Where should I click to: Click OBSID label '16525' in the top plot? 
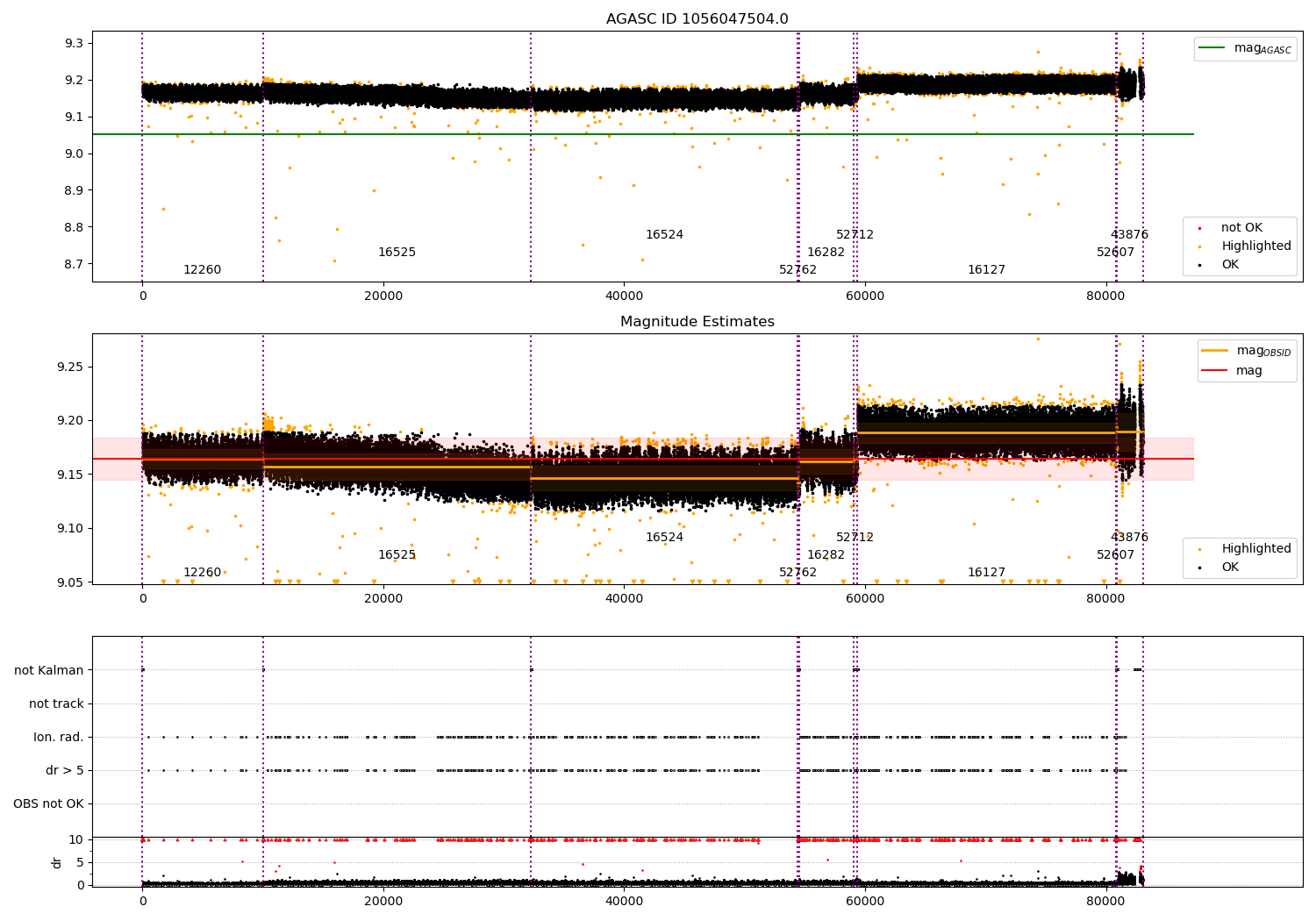click(397, 253)
